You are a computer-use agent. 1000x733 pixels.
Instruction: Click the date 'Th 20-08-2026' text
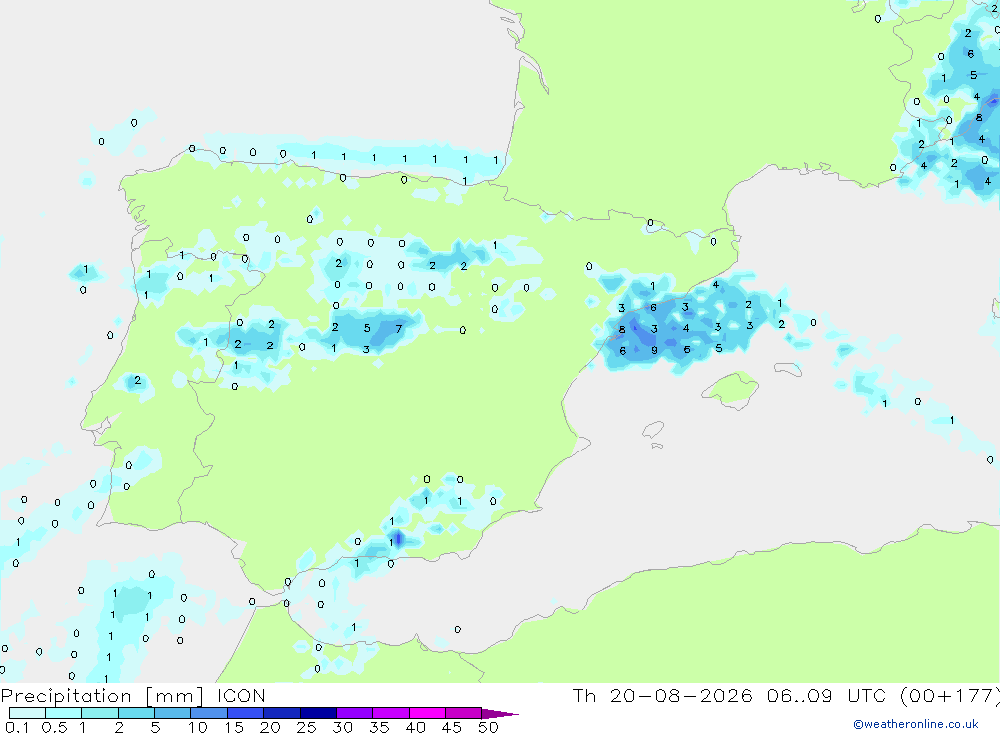(663, 695)
